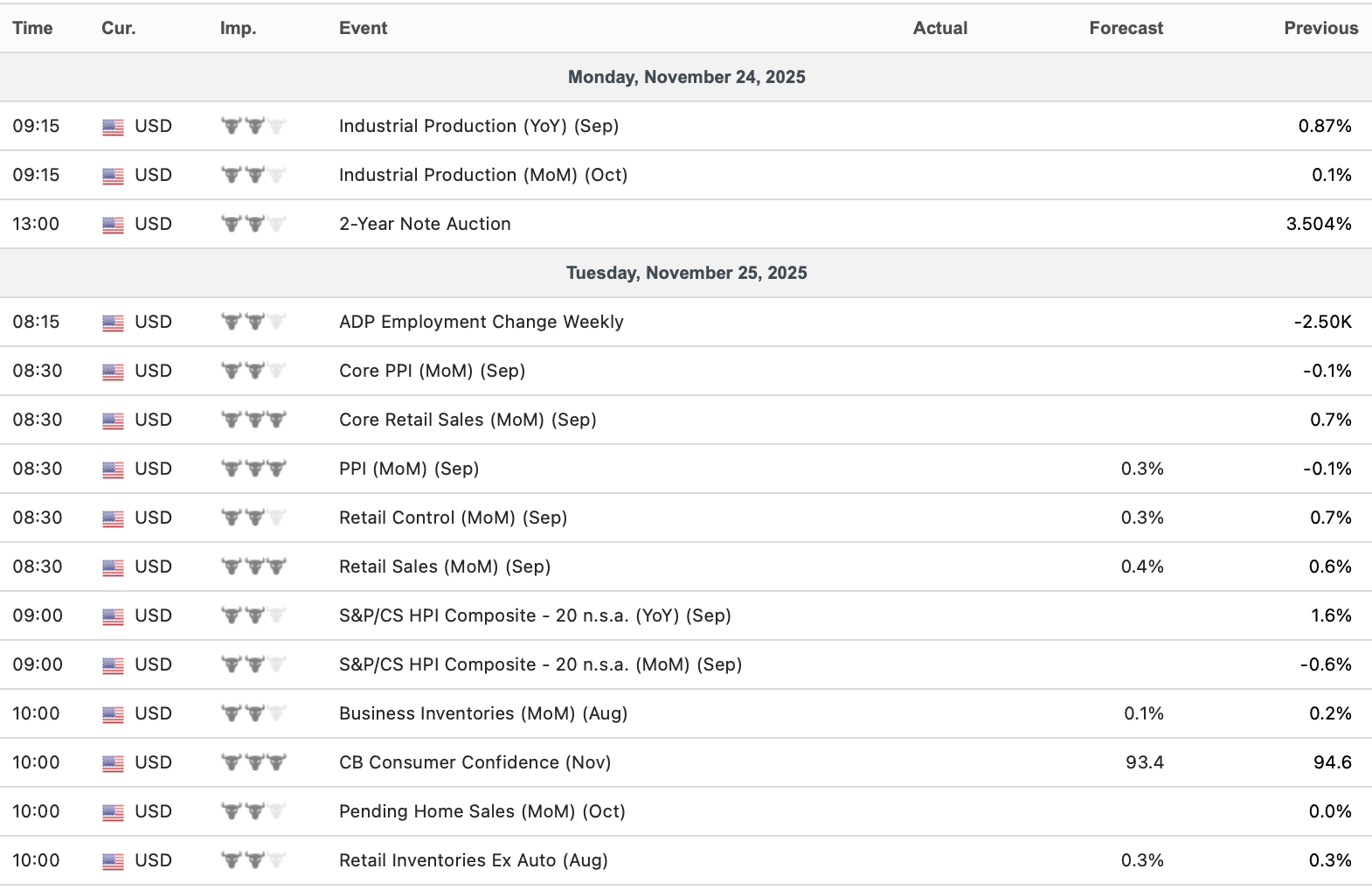Open the Retail Control (MoM) (Sep) event

pos(453,518)
